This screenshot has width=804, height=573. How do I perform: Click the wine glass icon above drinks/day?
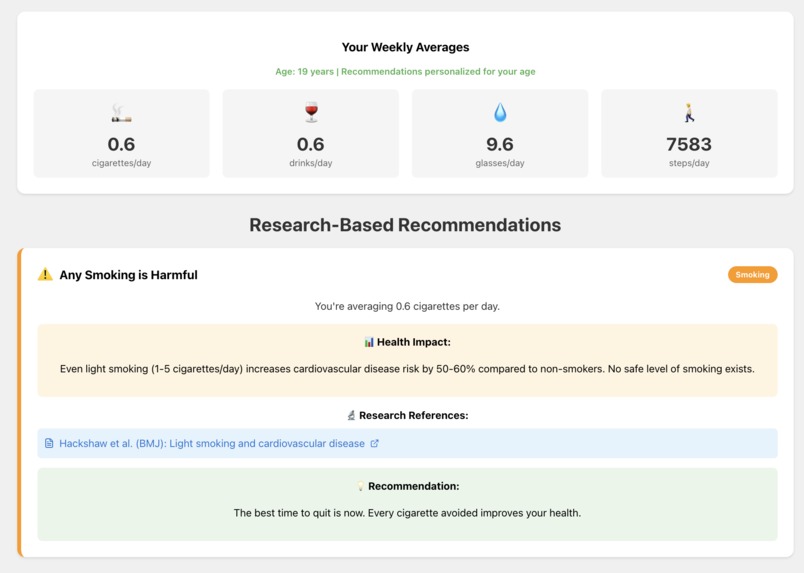[311, 112]
